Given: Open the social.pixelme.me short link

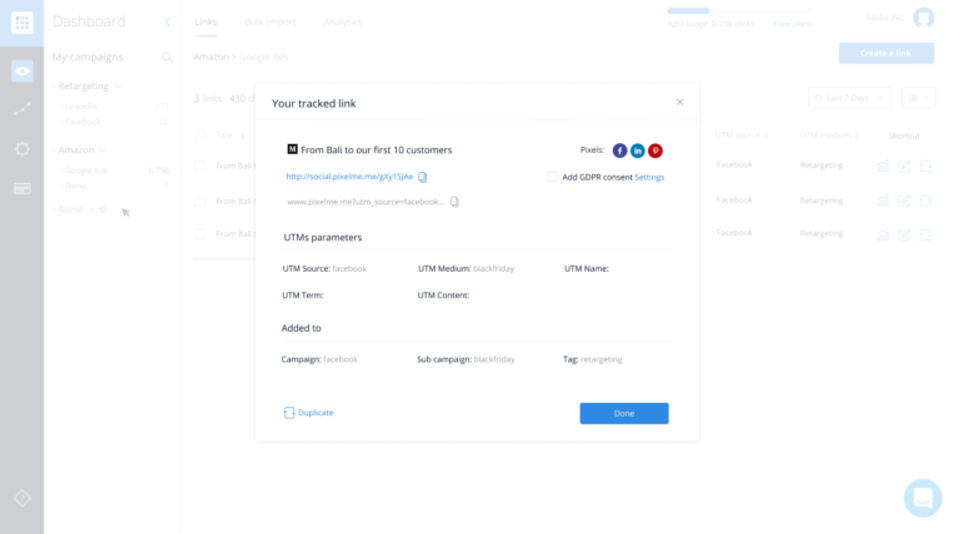Looking at the screenshot, I should [x=350, y=176].
